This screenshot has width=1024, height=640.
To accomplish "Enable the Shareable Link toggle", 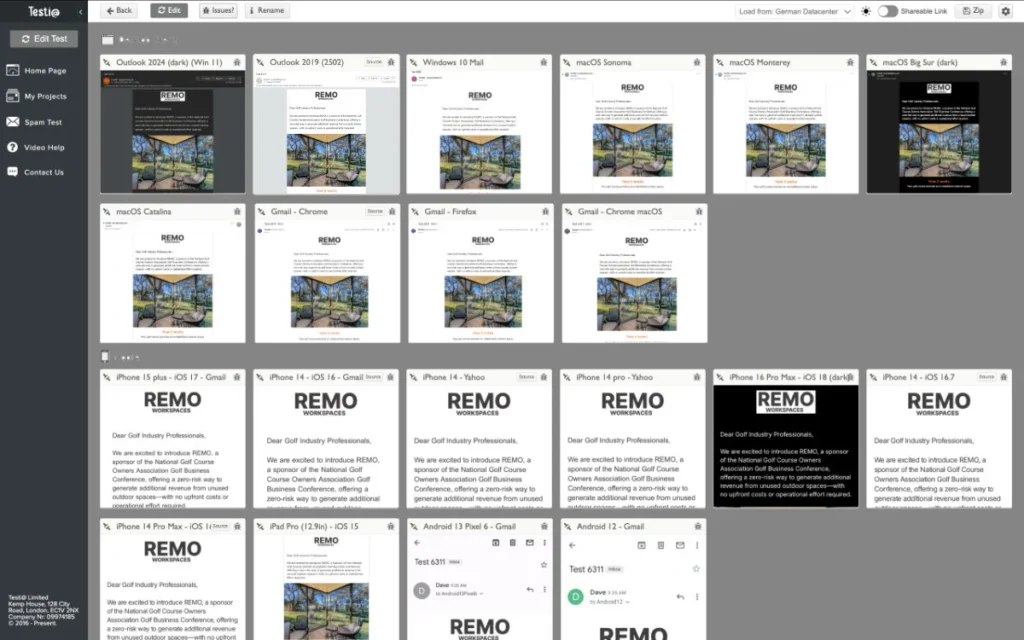I will (x=889, y=11).
